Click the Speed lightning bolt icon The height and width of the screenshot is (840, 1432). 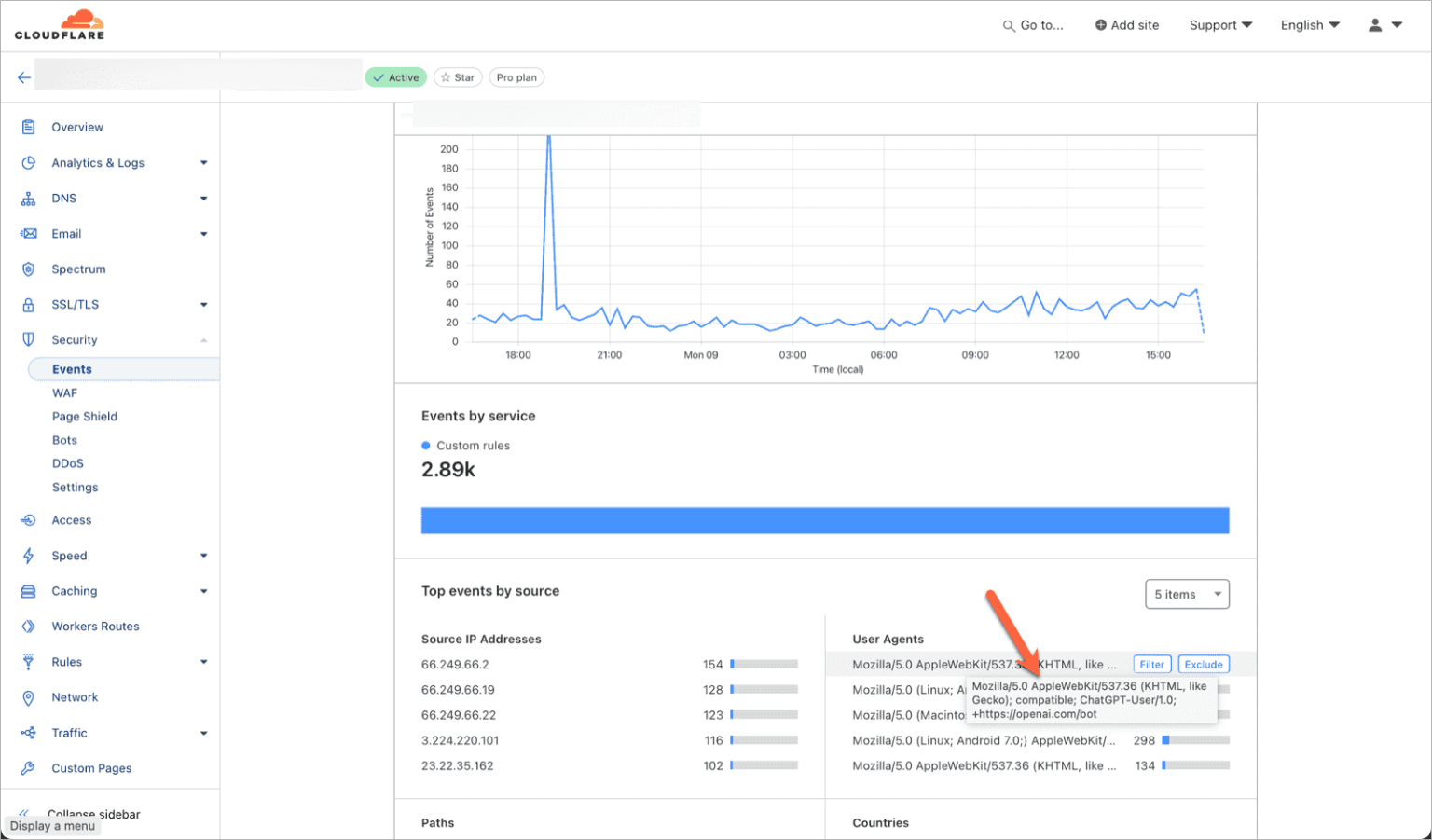(x=29, y=556)
